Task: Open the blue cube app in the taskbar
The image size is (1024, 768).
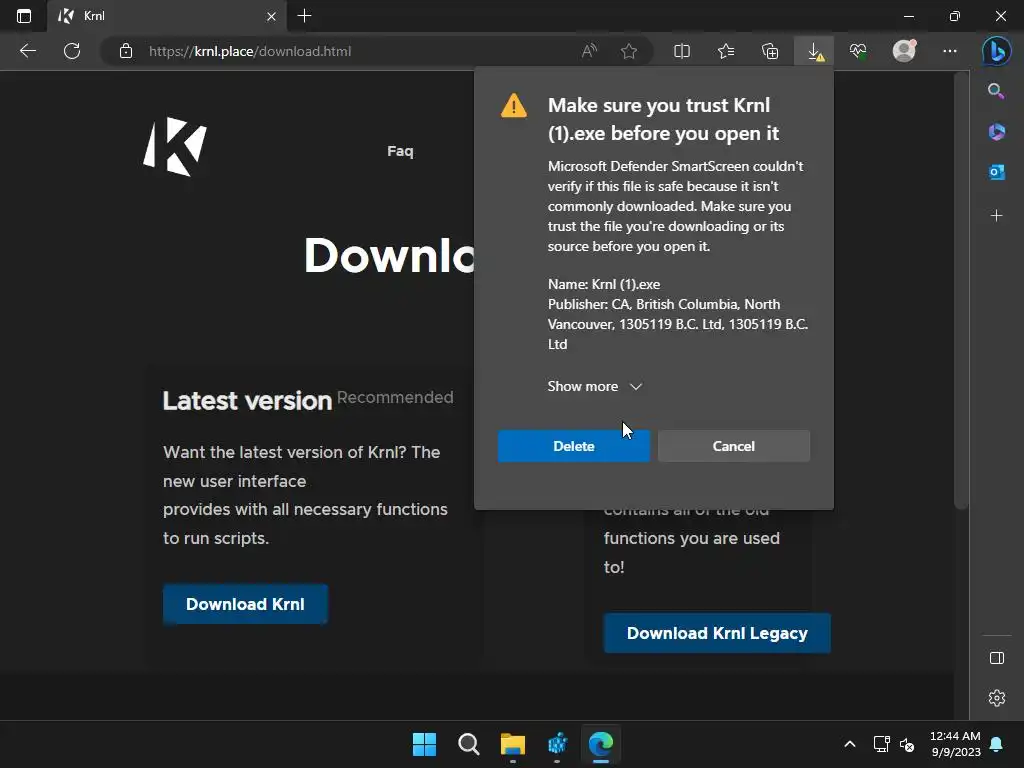Action: pyautogui.click(x=557, y=744)
